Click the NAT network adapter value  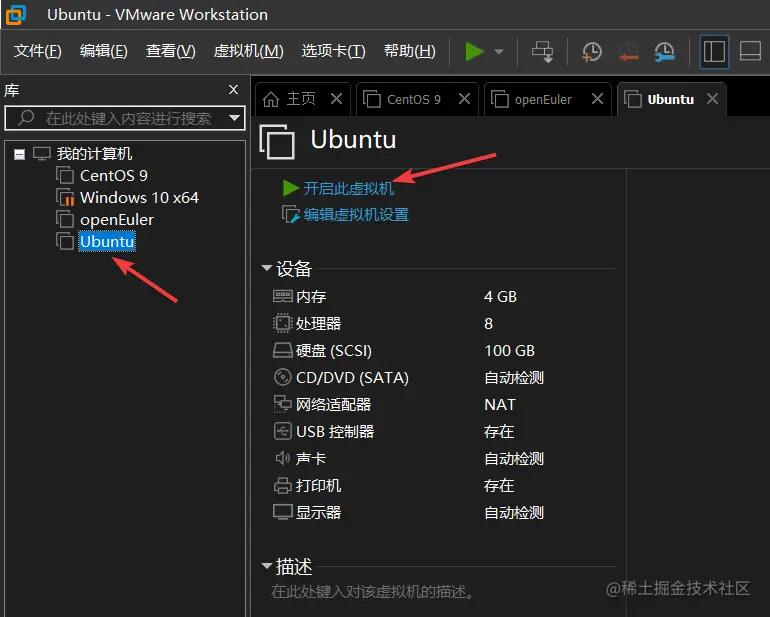tap(500, 405)
